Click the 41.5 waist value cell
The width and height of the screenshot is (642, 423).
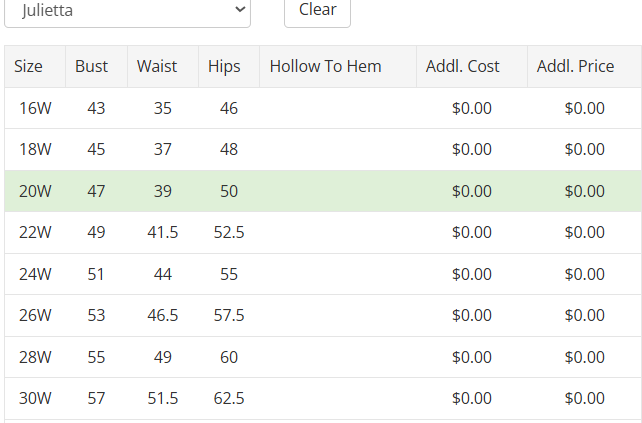coord(162,233)
